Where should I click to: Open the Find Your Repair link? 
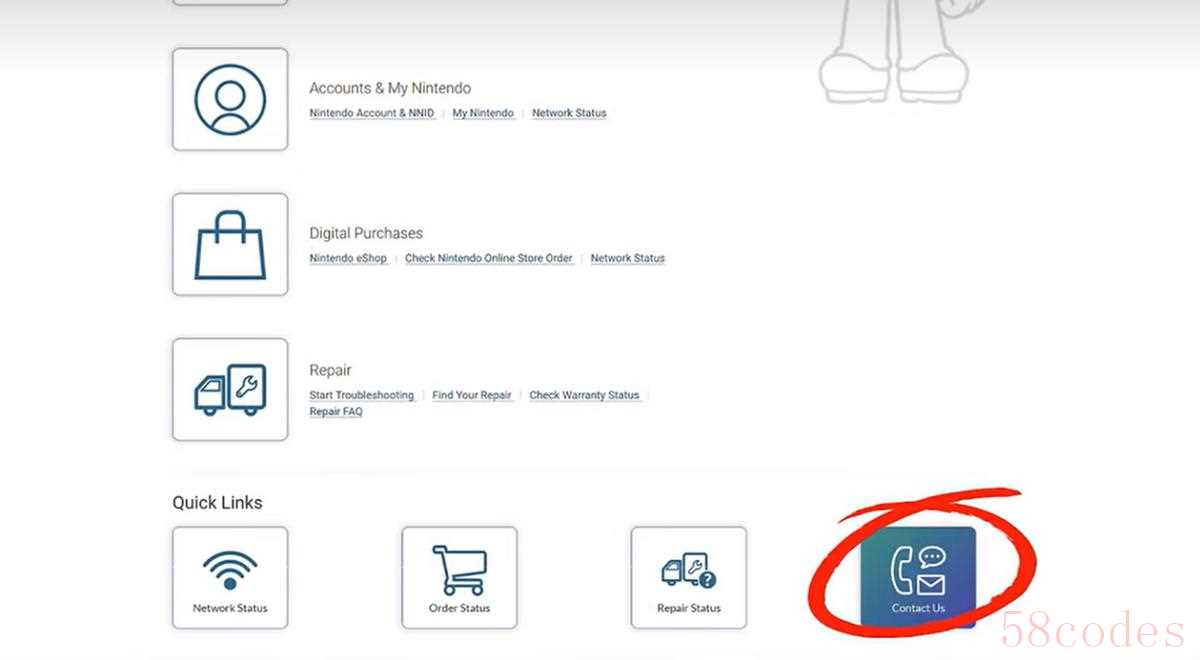point(472,396)
